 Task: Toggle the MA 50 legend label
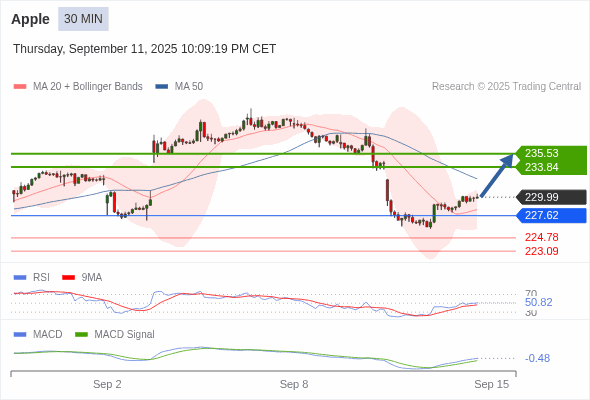pos(189,87)
